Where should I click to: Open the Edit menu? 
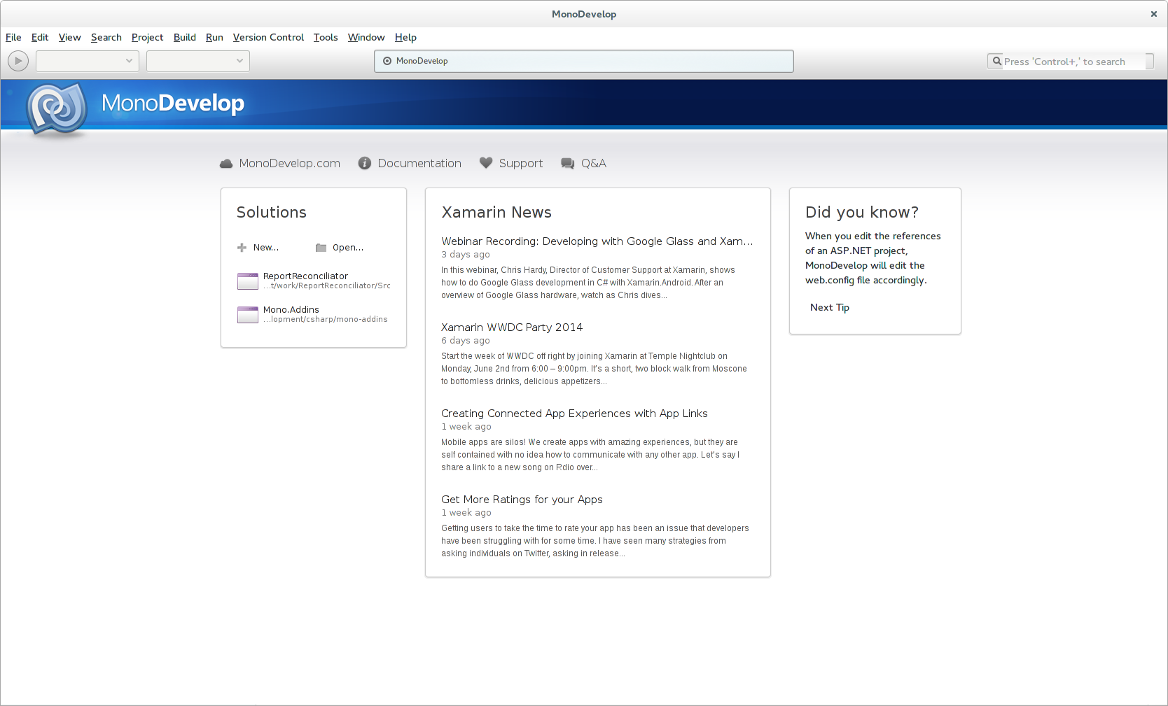click(39, 37)
